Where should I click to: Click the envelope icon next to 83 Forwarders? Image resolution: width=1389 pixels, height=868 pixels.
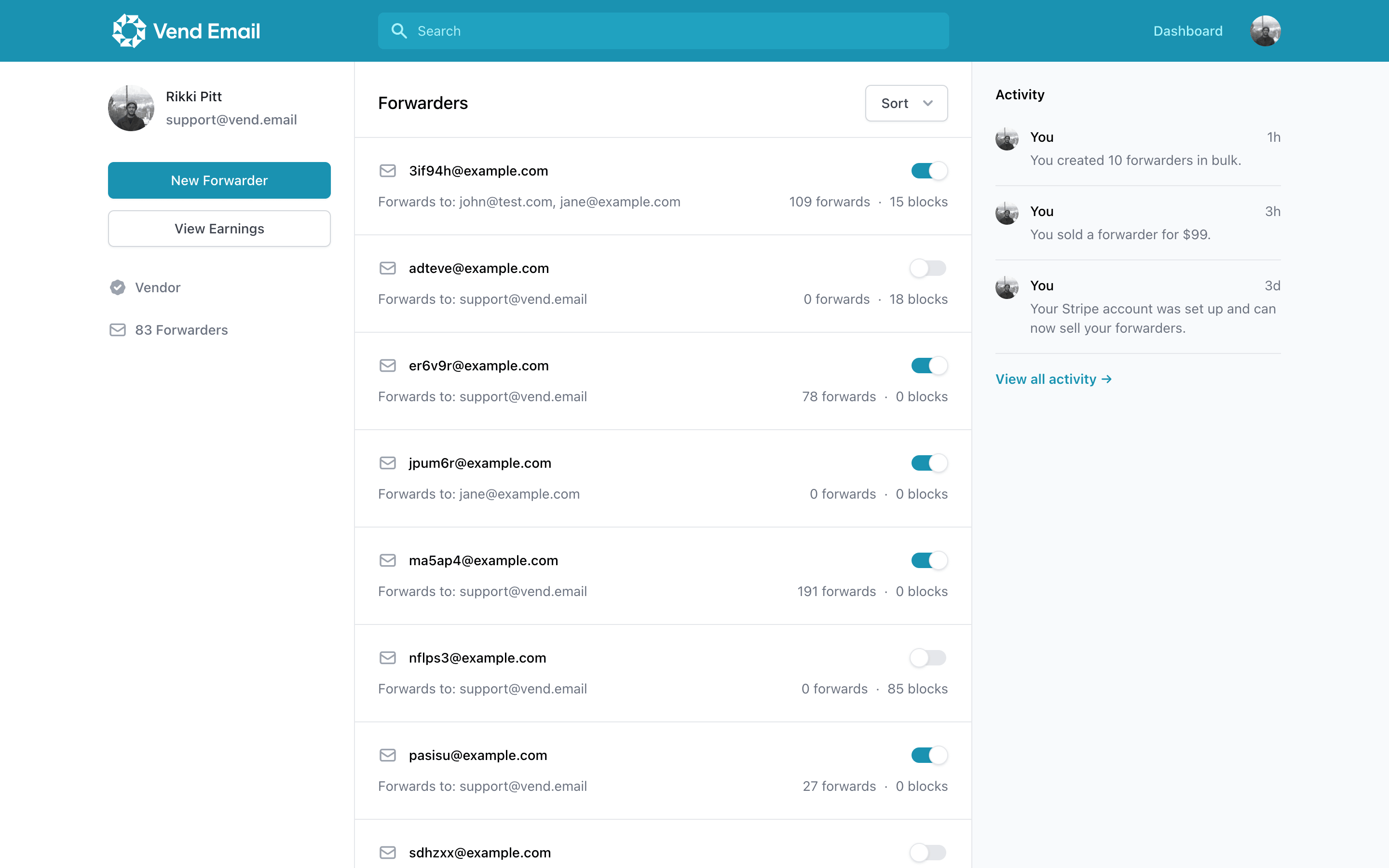(118, 329)
